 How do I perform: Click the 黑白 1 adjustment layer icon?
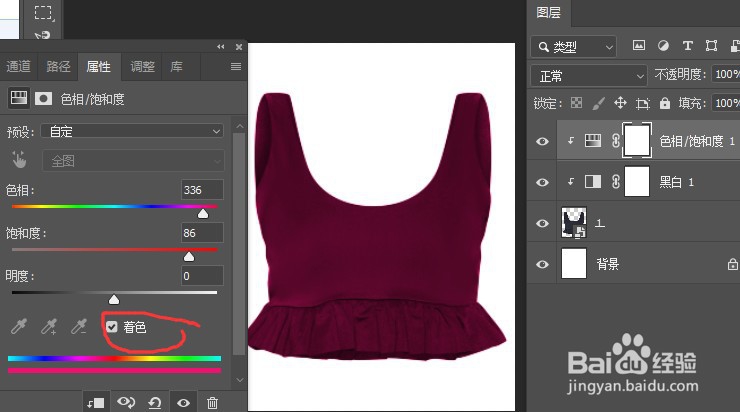tap(593, 182)
